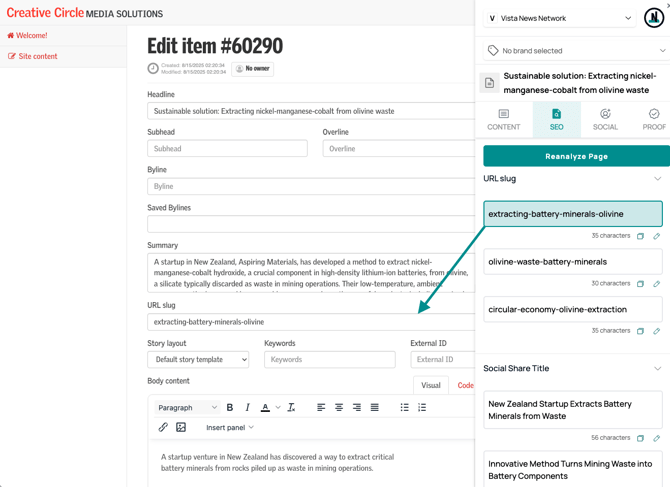The width and height of the screenshot is (670, 487).
Task: Click the document icon beside article title
Action: pos(490,83)
